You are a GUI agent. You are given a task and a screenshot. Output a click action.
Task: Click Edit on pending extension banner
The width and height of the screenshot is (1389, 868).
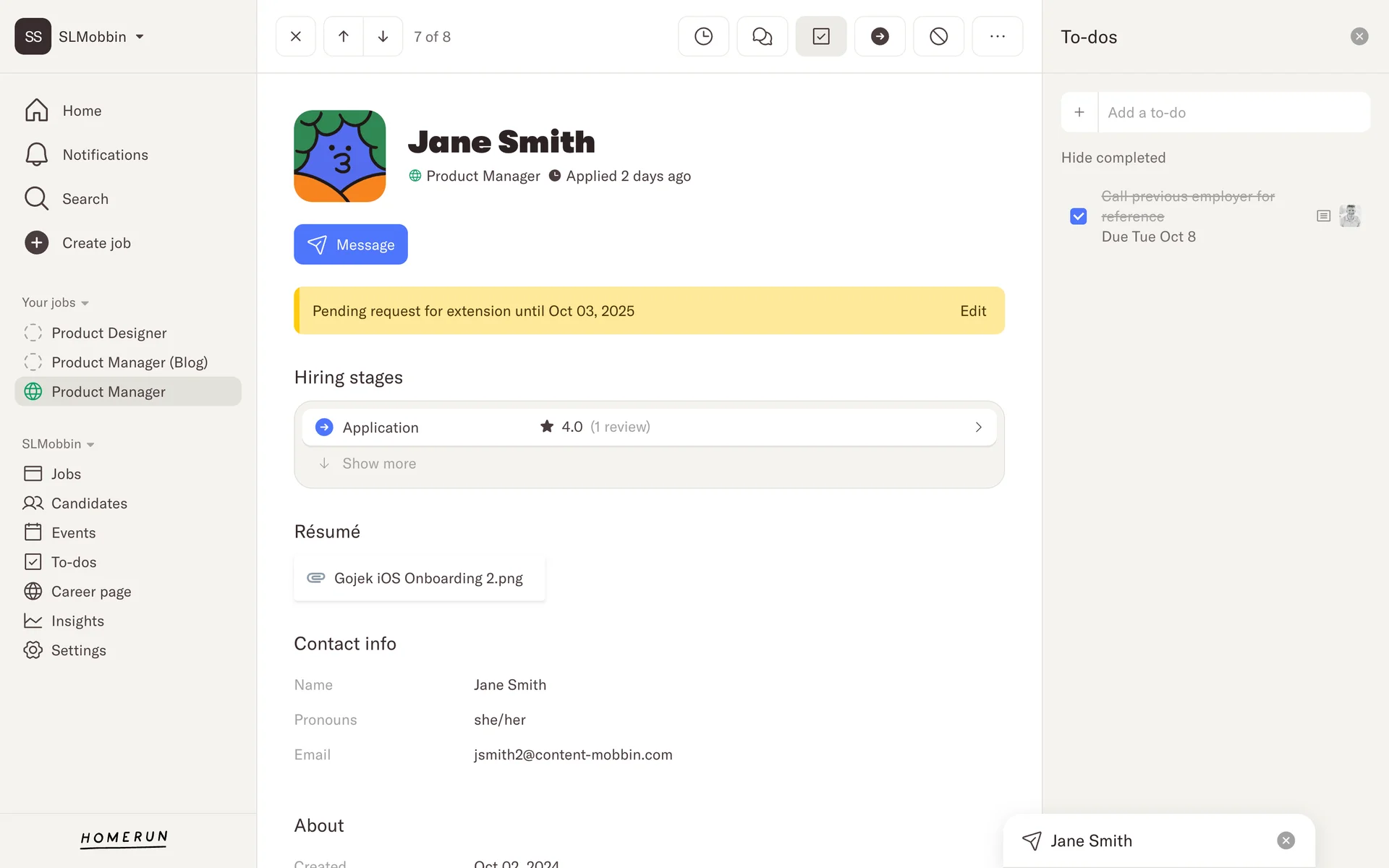(972, 311)
